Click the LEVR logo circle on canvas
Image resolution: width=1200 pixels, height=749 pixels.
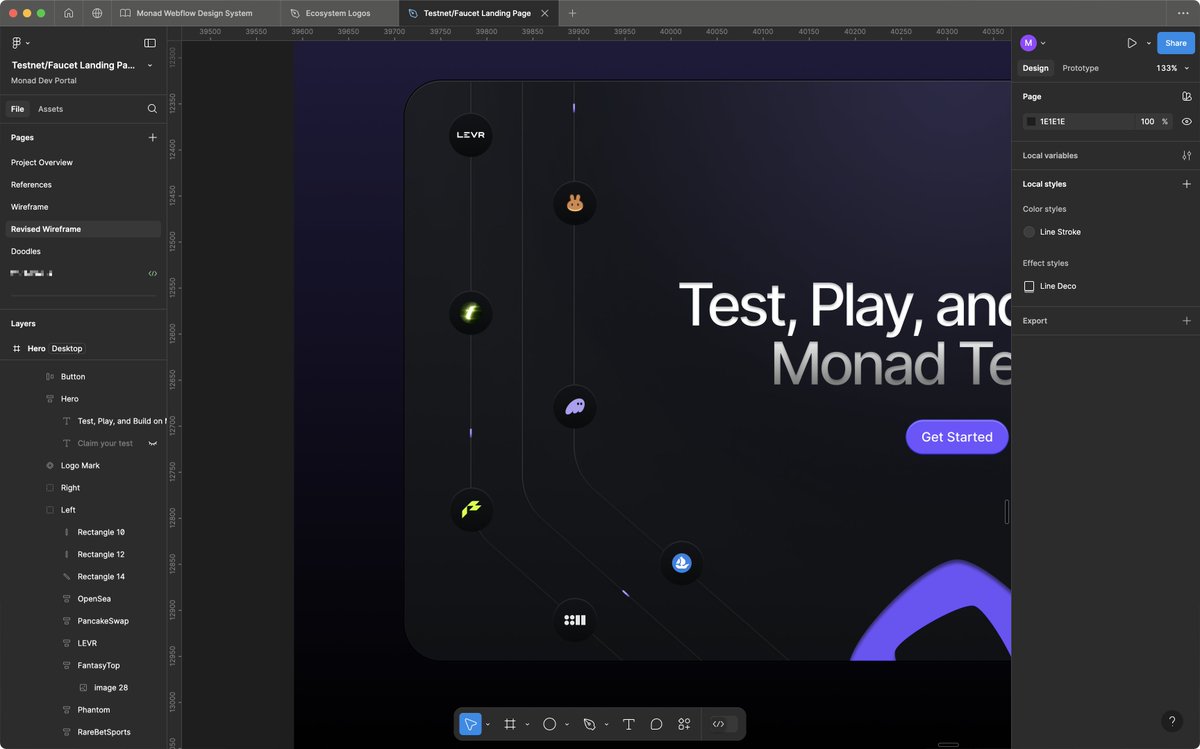coord(471,135)
